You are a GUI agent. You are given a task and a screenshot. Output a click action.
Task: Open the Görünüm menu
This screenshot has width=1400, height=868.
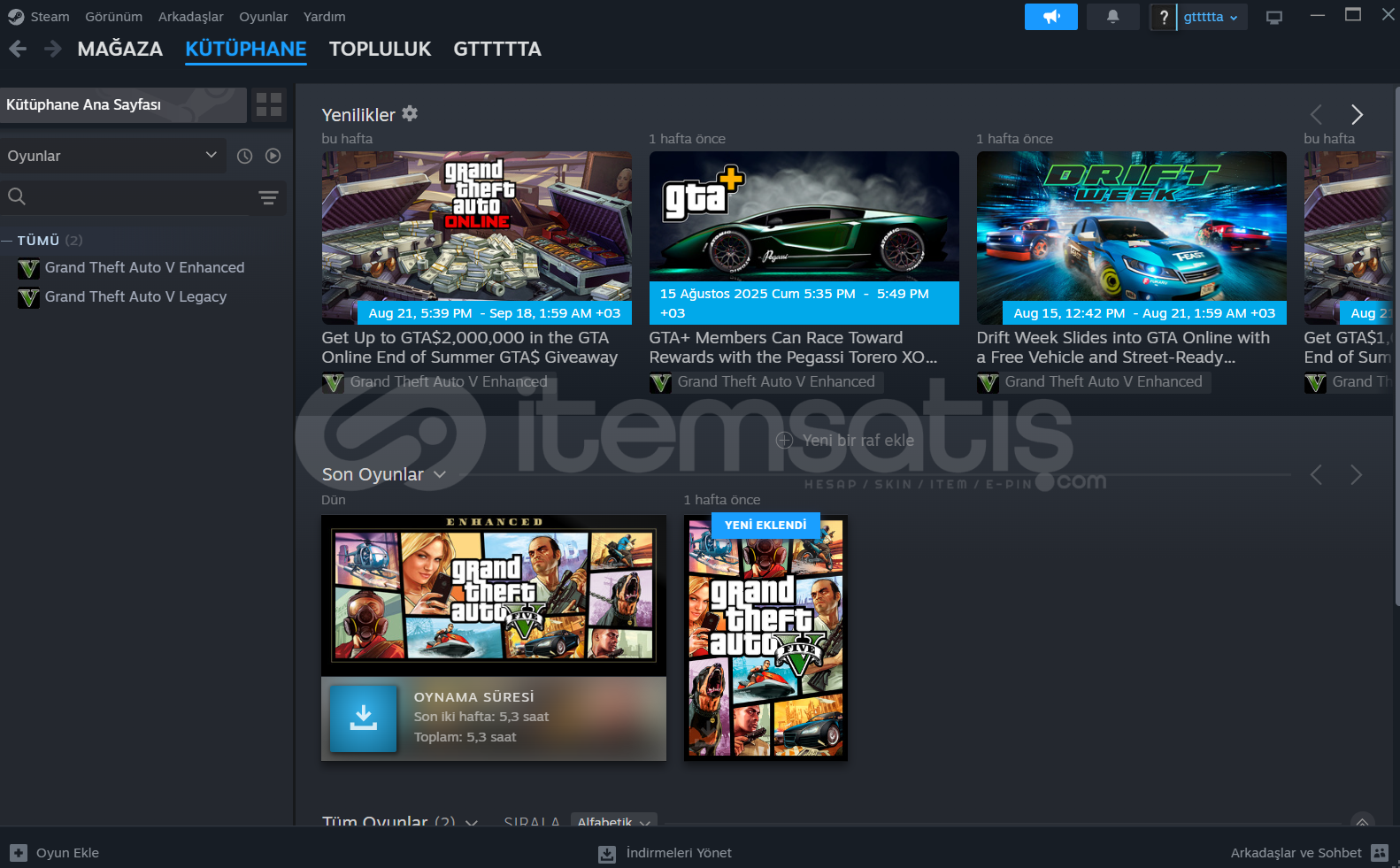113,17
